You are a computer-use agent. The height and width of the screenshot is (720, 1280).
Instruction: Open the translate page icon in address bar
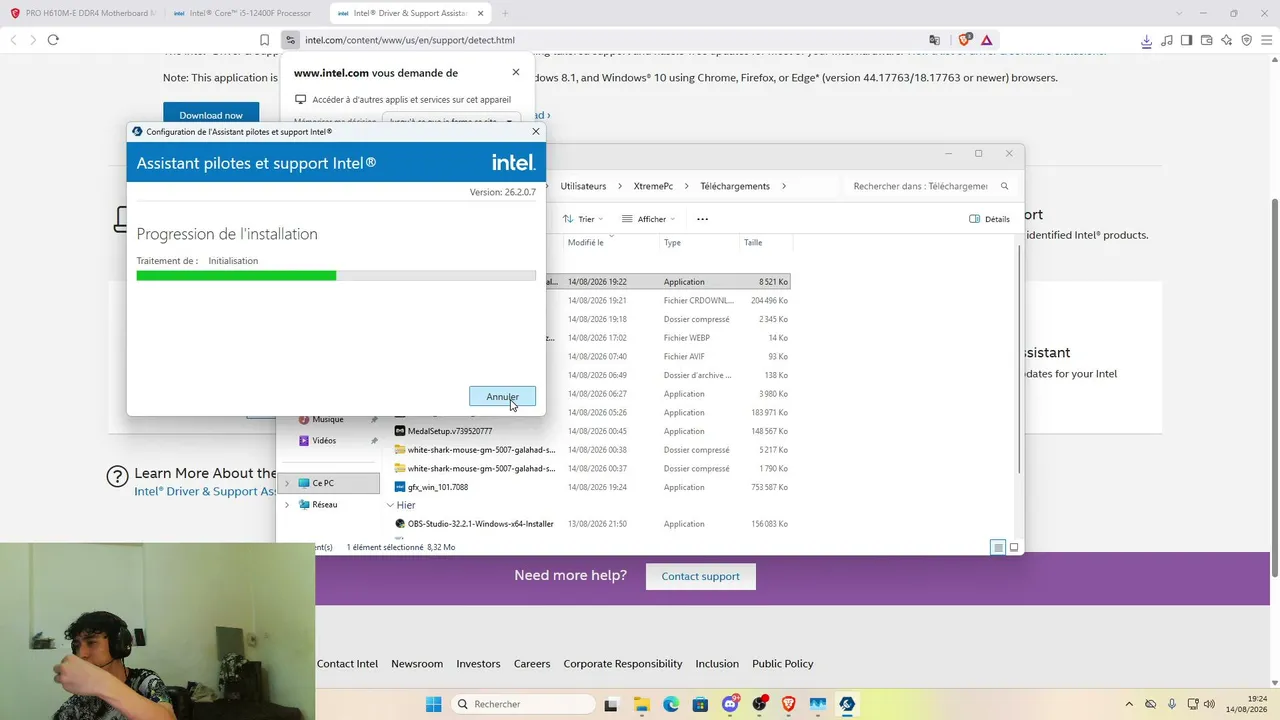934,40
